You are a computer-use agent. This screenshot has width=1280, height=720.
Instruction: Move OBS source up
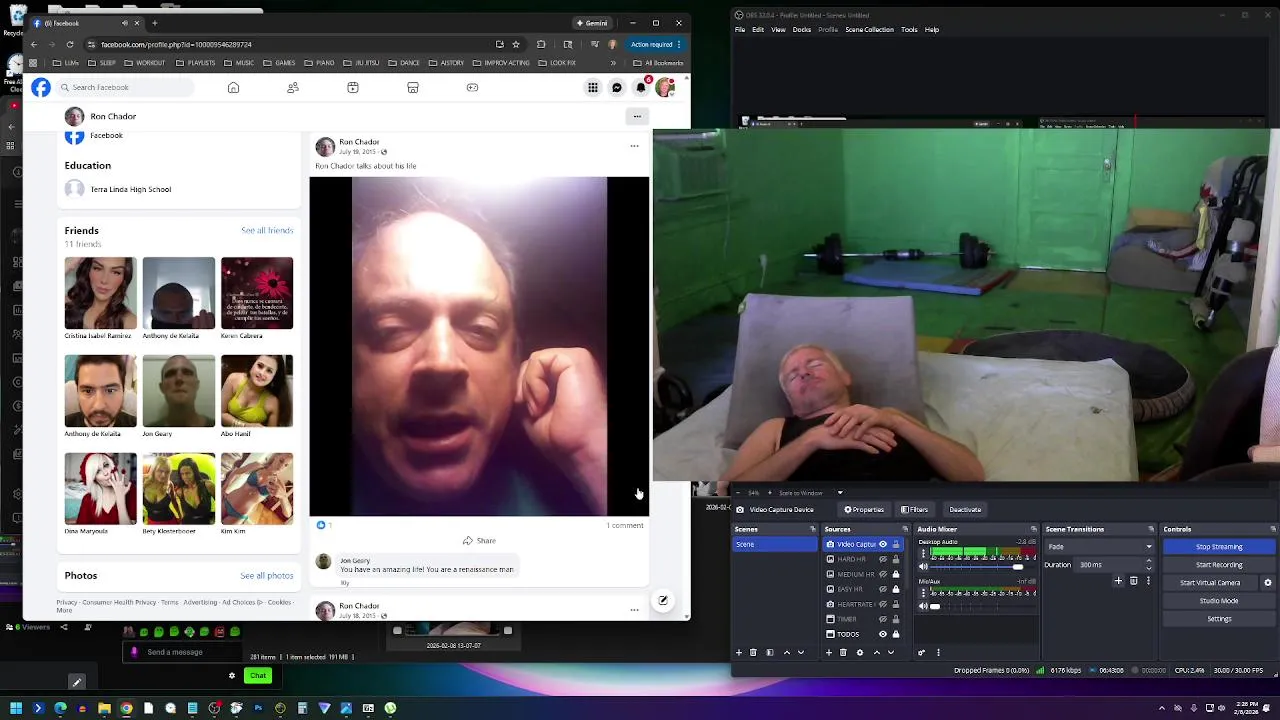[x=877, y=652]
